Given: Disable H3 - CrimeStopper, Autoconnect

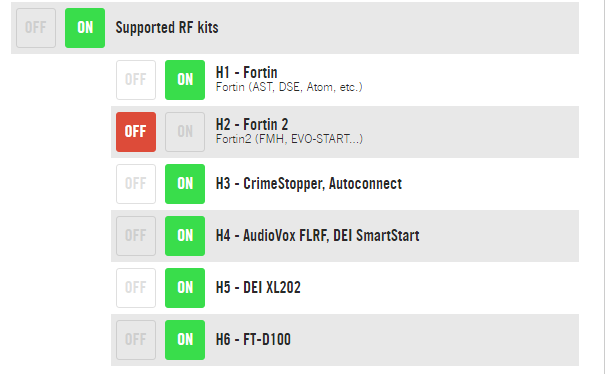Looking at the screenshot, I should 136,184.
